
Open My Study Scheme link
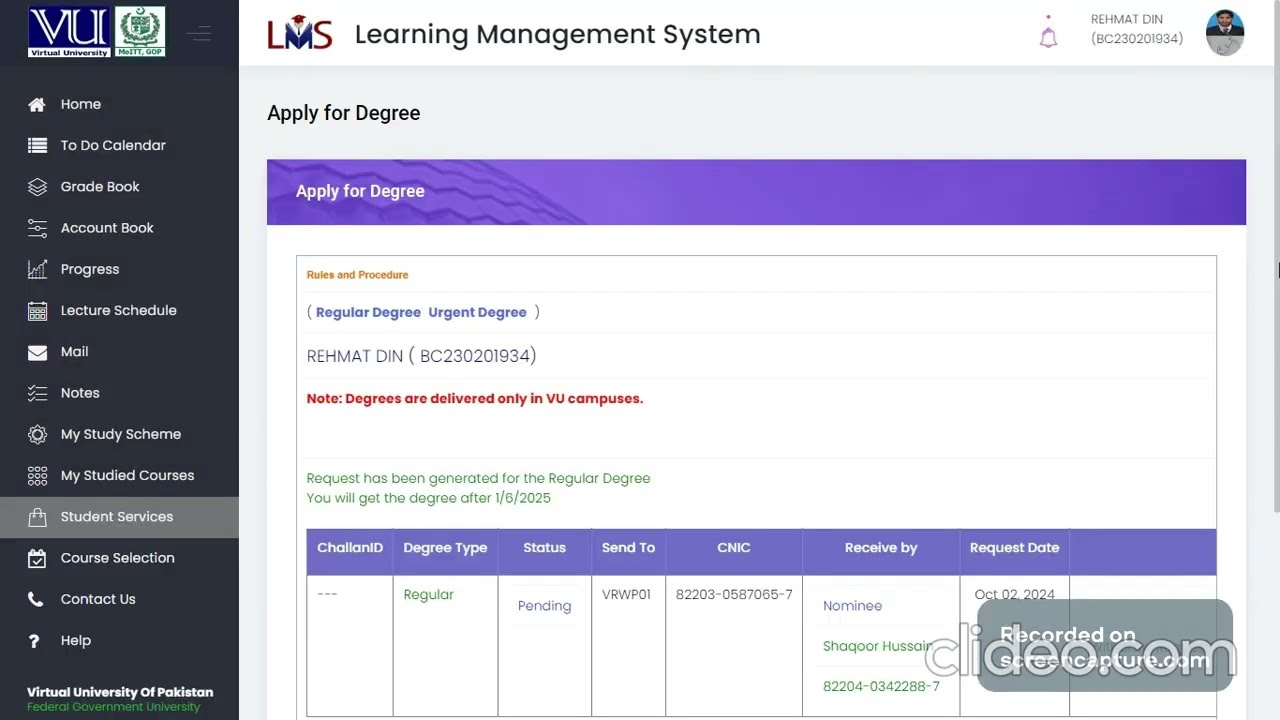point(121,434)
